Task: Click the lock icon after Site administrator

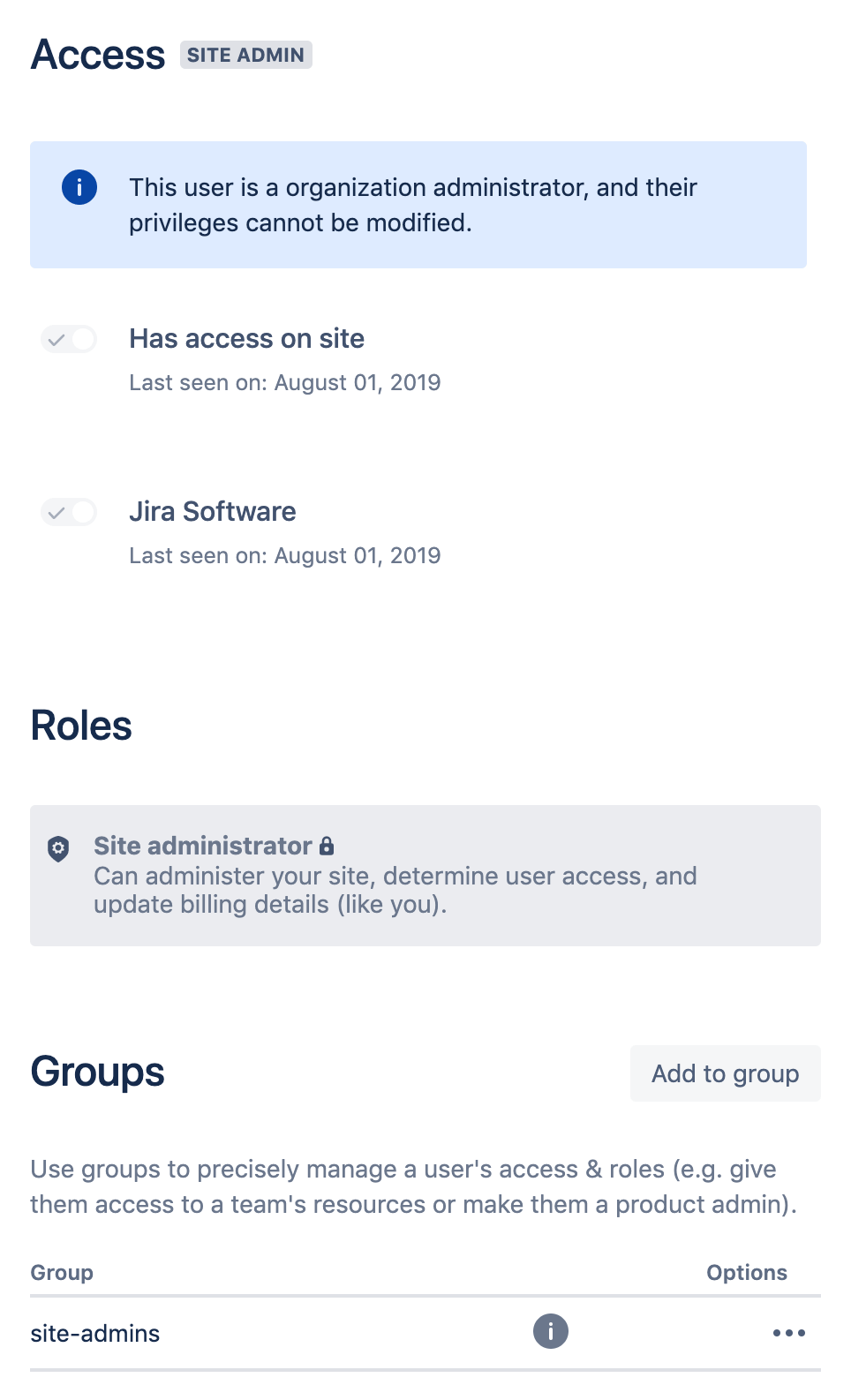Action: tap(327, 846)
